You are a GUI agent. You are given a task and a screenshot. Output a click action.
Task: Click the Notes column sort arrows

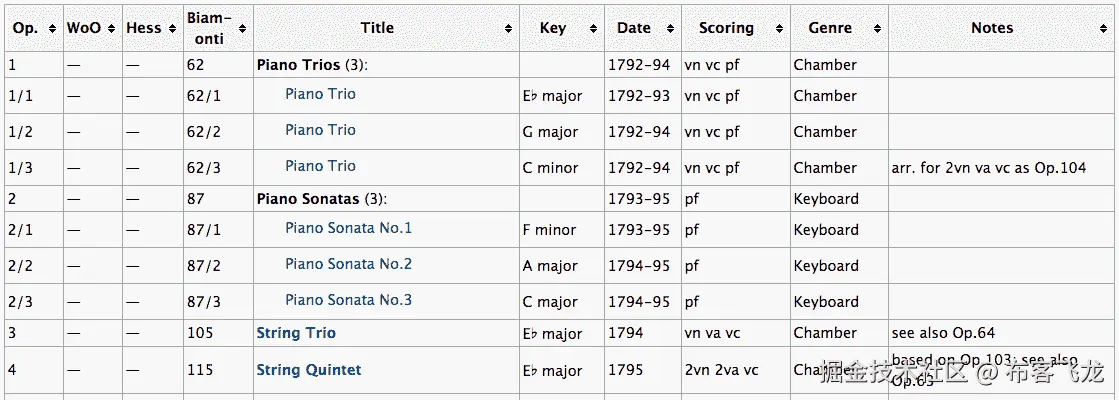coord(1107,28)
